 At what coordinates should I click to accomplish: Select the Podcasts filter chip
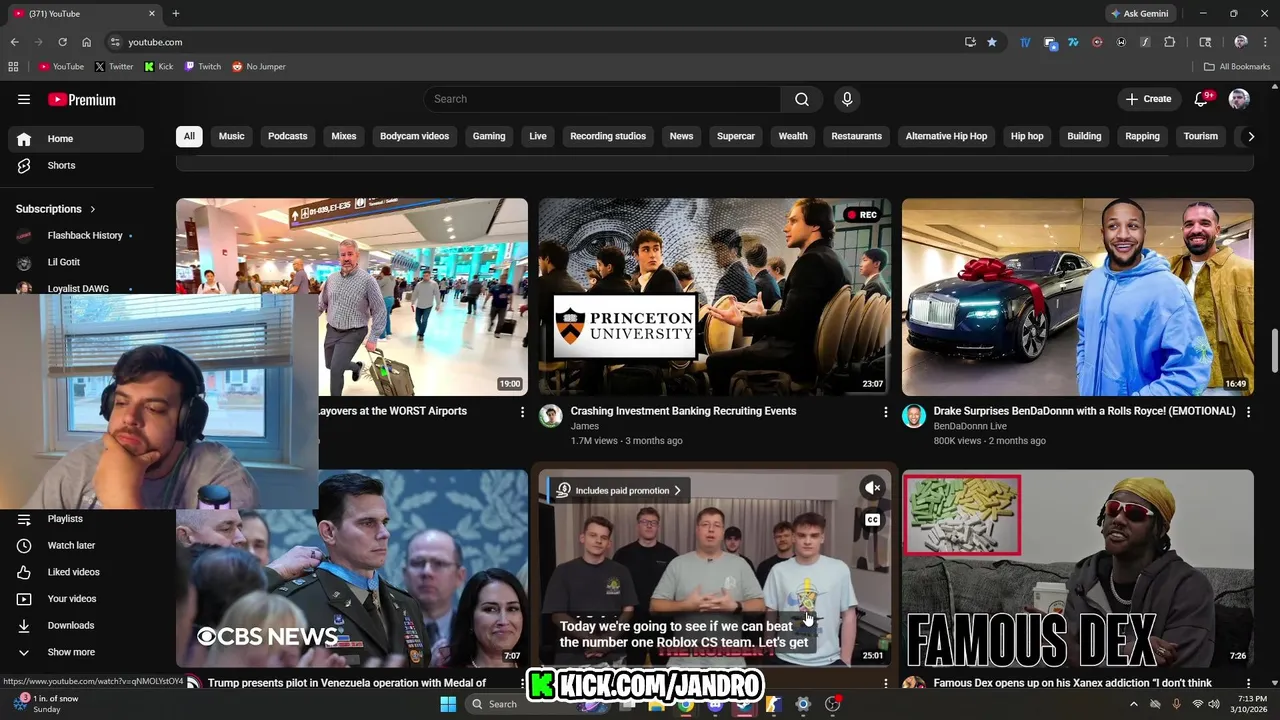click(287, 136)
